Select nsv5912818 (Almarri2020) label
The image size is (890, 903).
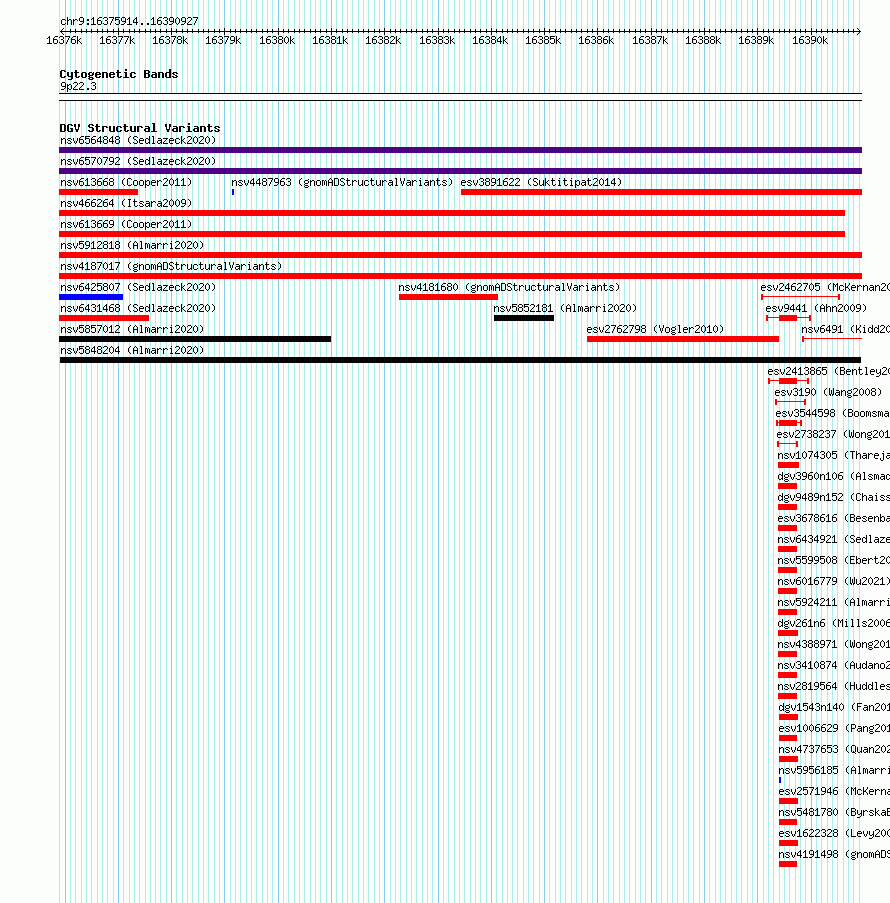tap(132, 245)
